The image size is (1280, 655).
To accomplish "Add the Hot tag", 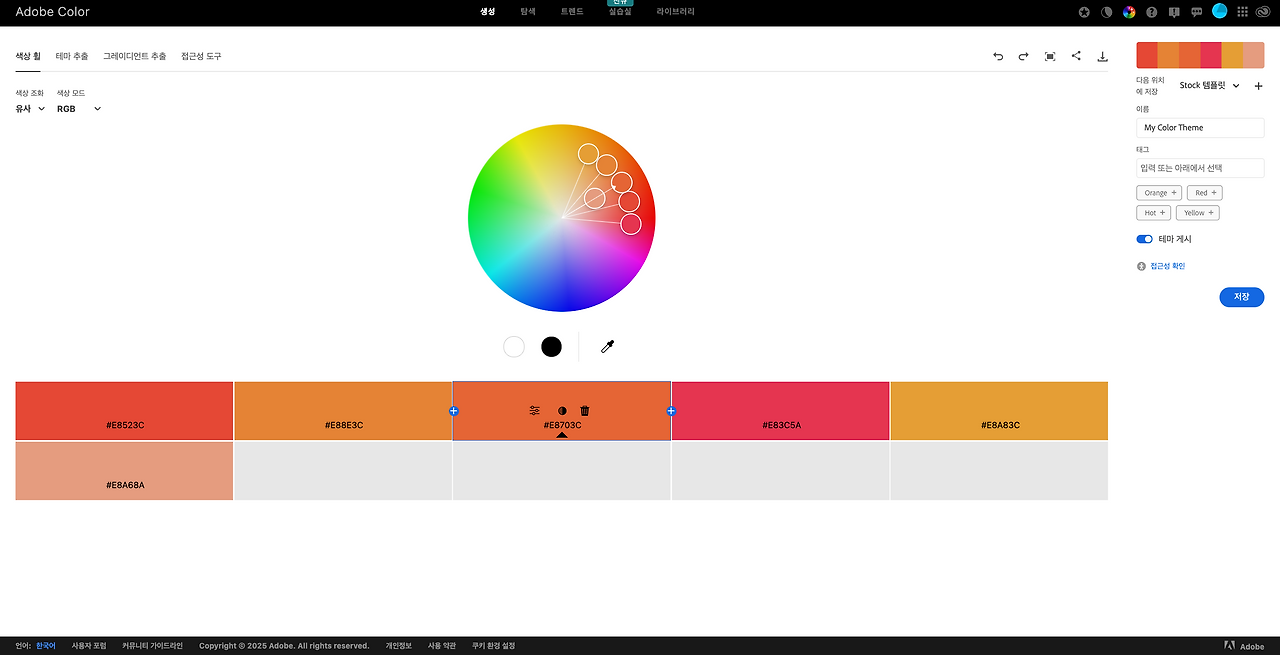I will pos(1154,213).
